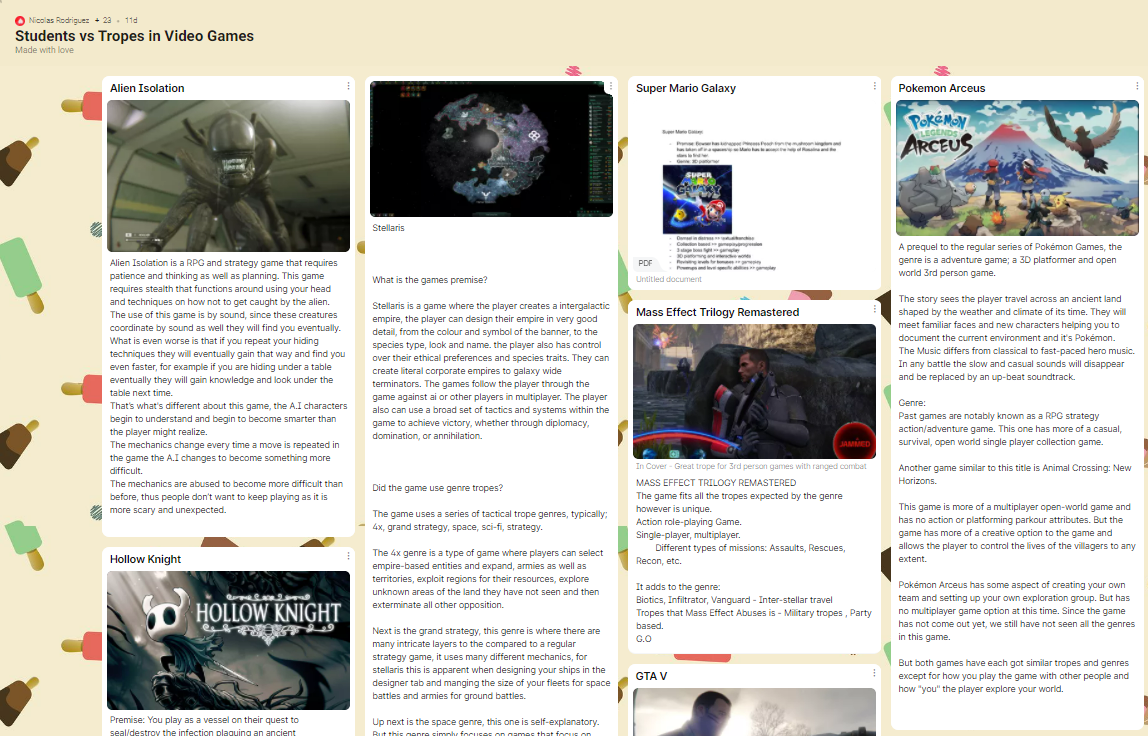Image resolution: width=1148 pixels, height=736 pixels.
Task: Open the Pokemon Legends Arceus cover image
Action: point(1017,168)
